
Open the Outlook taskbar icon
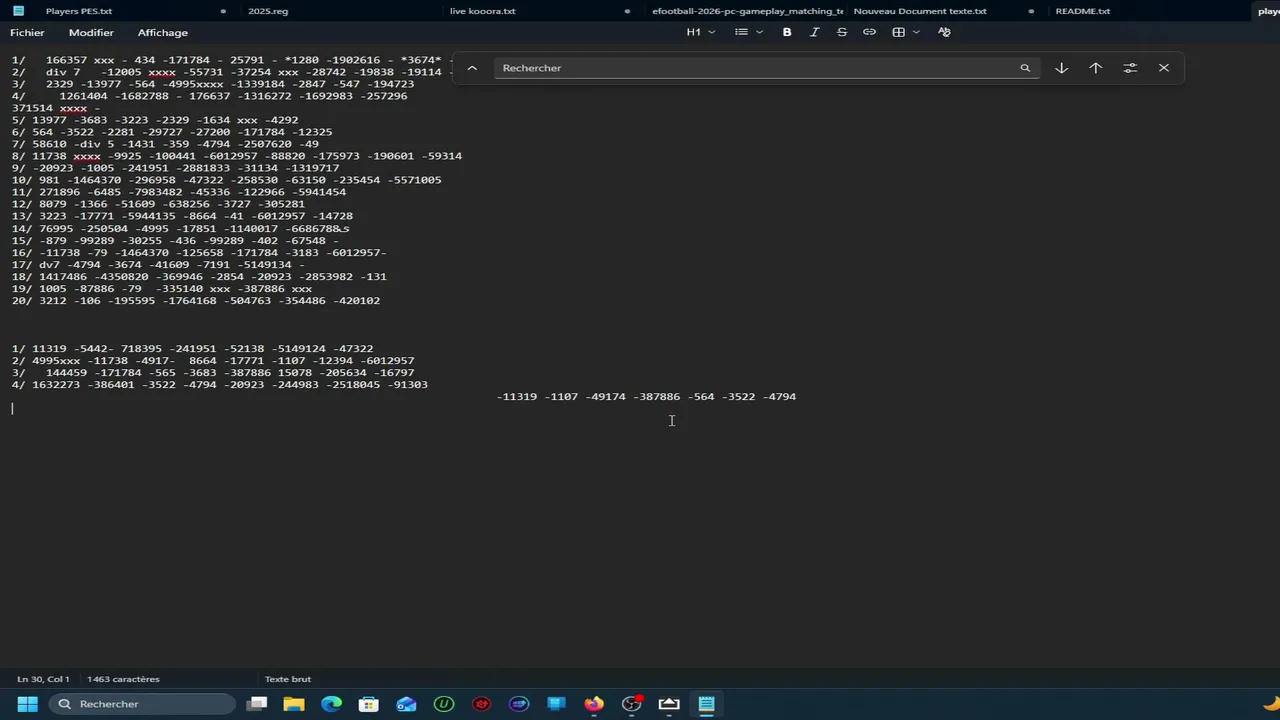point(406,704)
